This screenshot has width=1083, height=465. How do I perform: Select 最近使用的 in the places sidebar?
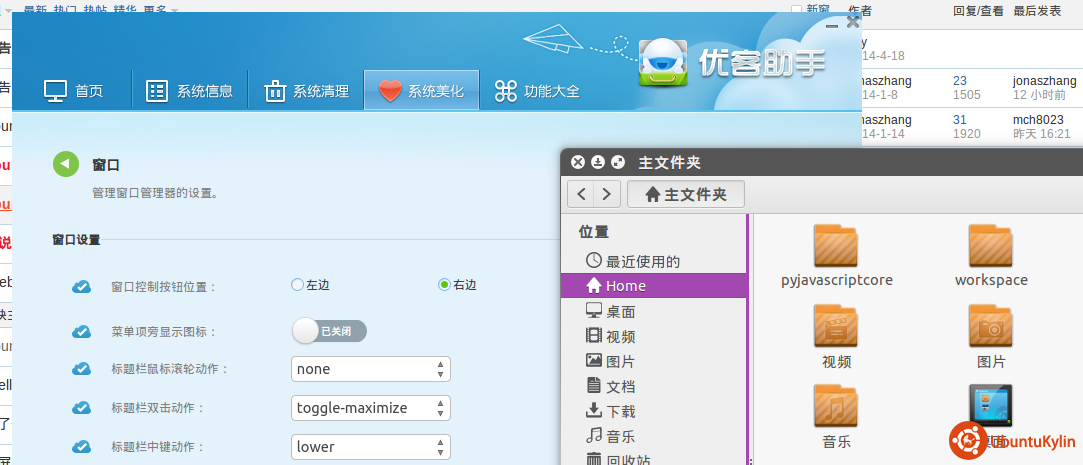pos(642,261)
